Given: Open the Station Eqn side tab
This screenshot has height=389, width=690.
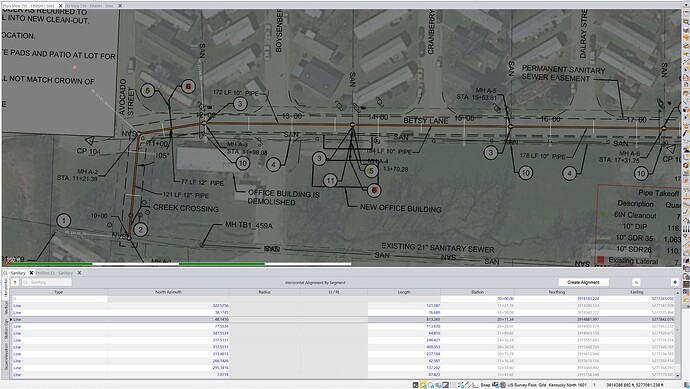Looking at the screenshot, I should 6,329.
